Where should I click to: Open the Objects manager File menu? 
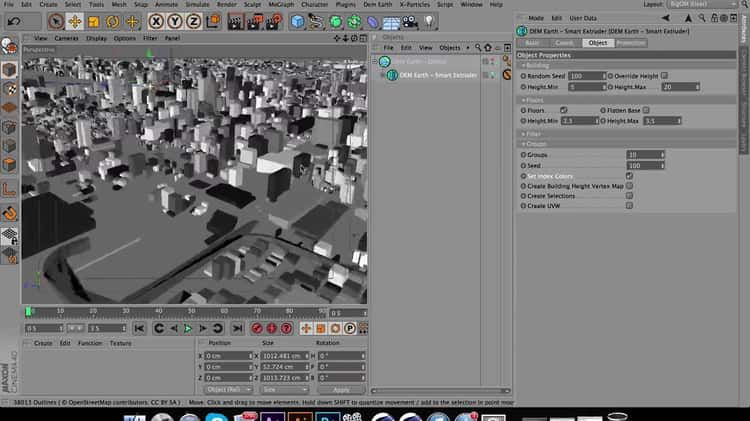click(x=388, y=48)
